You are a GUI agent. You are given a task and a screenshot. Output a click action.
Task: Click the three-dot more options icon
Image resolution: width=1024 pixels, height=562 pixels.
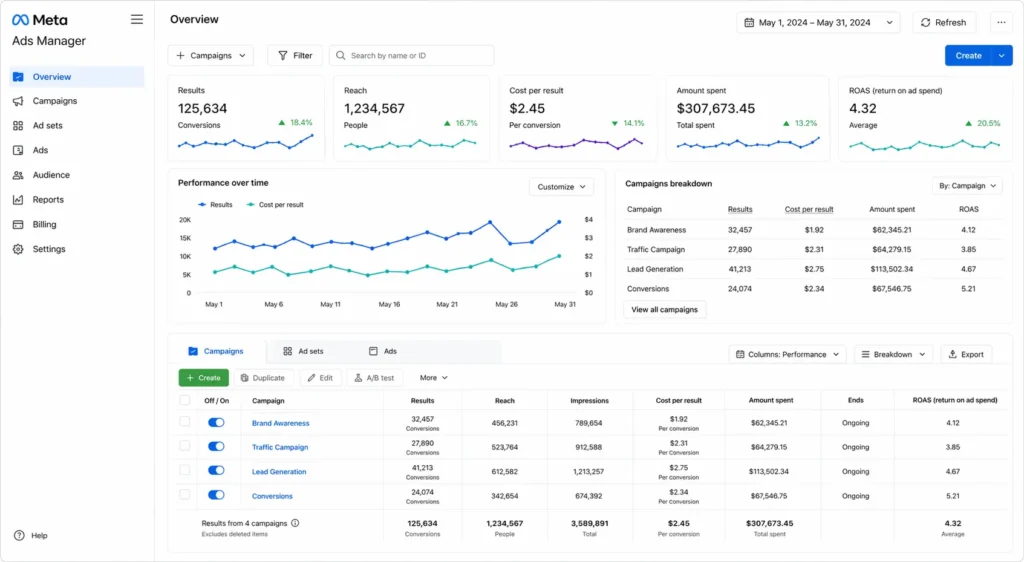coord(1000,22)
